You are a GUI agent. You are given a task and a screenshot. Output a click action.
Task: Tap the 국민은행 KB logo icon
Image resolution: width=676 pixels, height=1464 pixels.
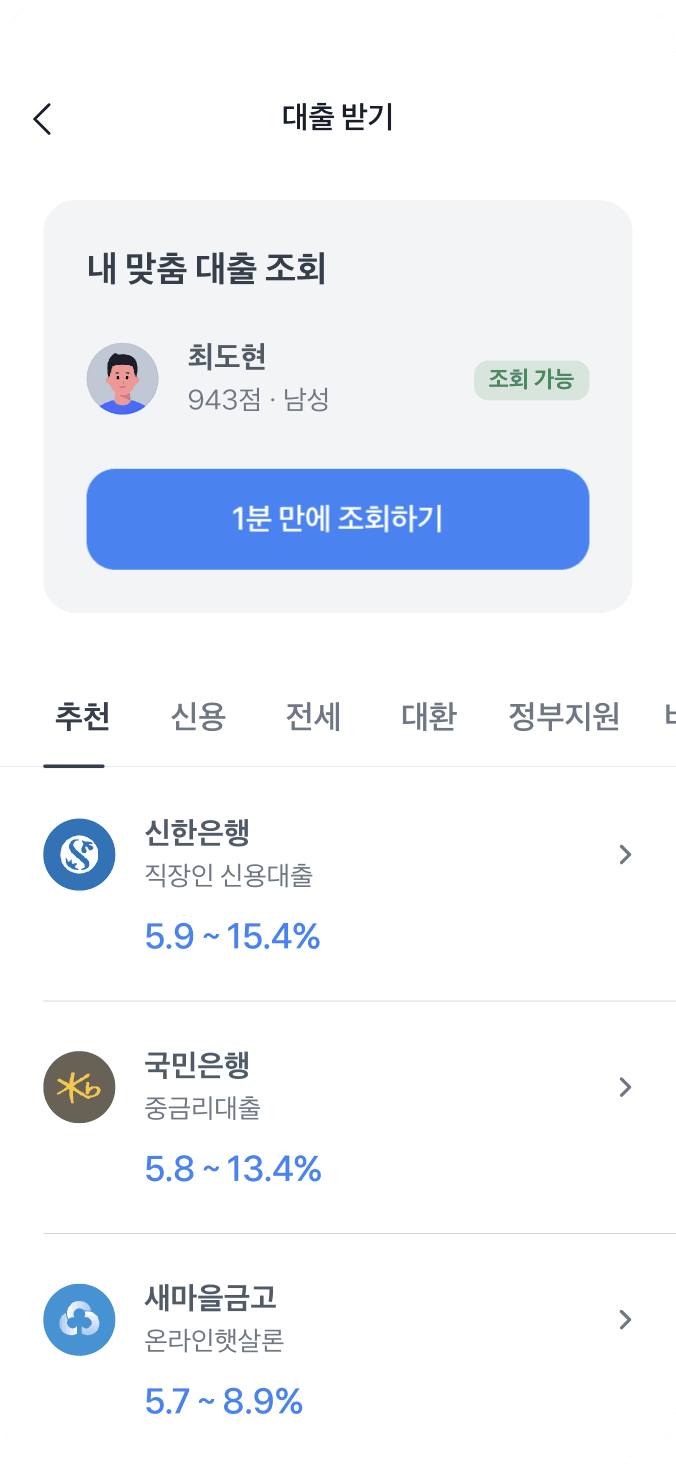tap(80, 1087)
